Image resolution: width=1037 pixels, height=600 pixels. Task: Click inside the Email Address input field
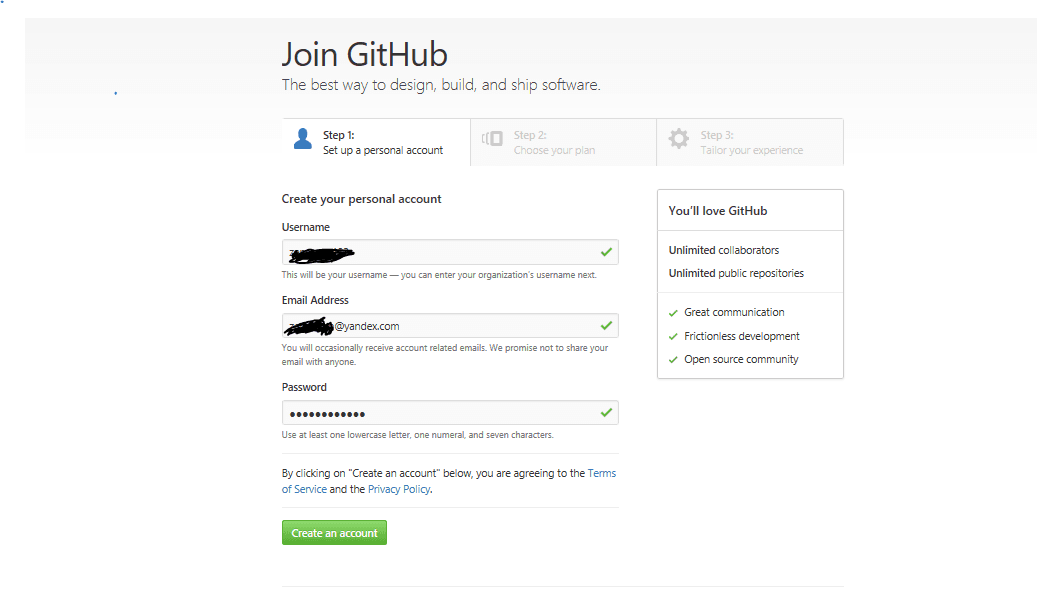(450, 325)
